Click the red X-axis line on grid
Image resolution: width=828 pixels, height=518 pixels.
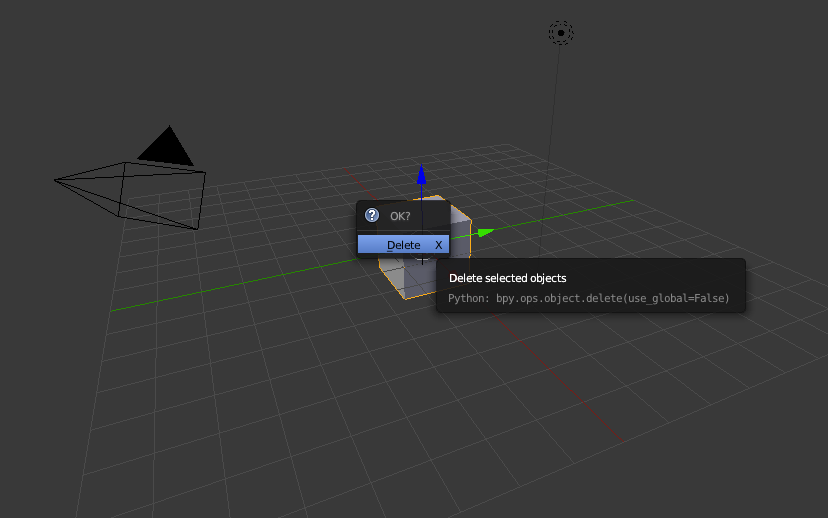[548, 368]
